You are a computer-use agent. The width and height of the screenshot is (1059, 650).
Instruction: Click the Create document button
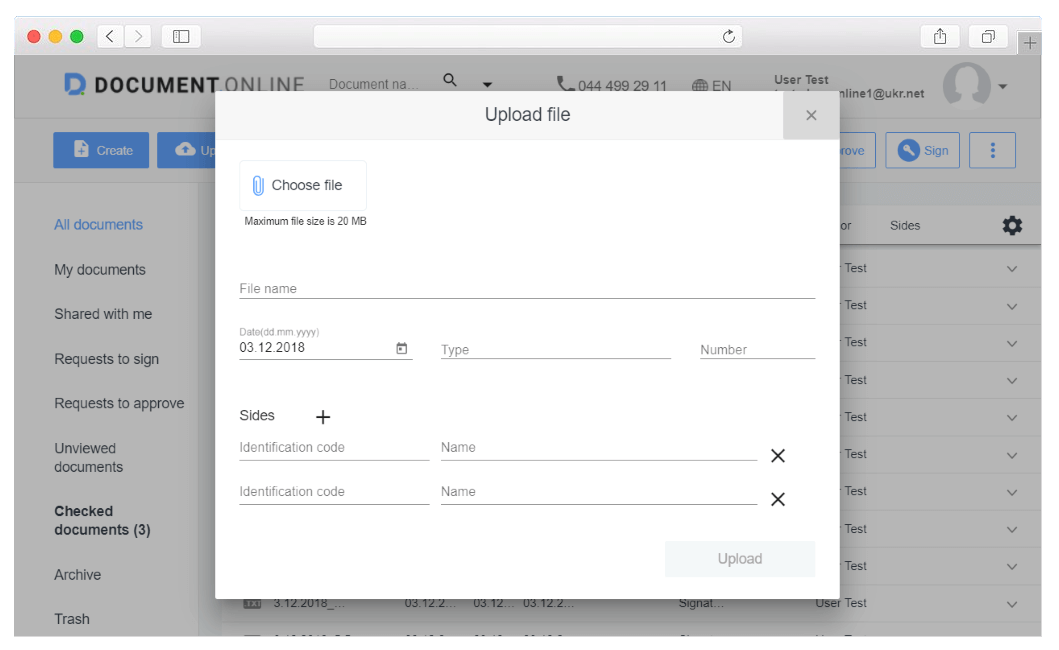pyautogui.click(x=101, y=150)
